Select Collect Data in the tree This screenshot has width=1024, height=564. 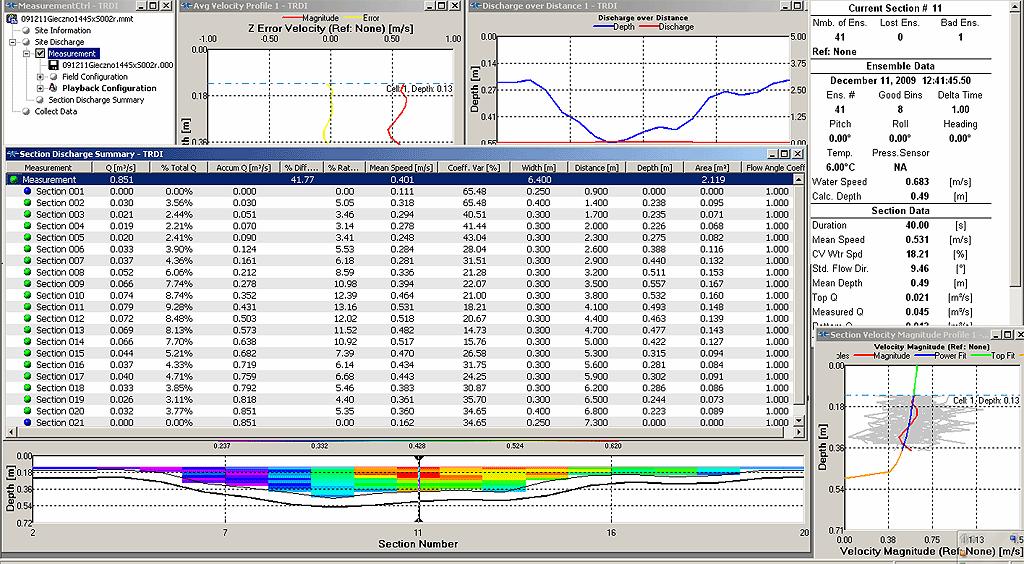click(x=56, y=112)
